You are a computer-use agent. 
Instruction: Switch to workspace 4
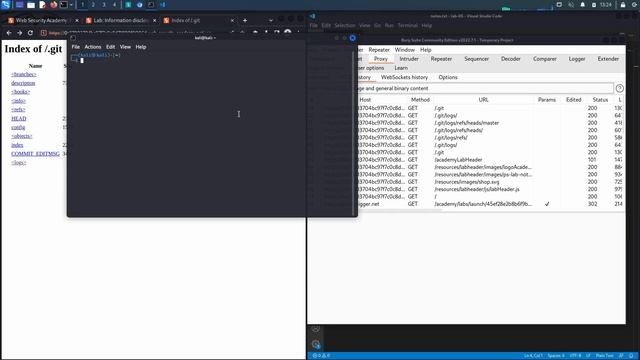click(x=114, y=5)
